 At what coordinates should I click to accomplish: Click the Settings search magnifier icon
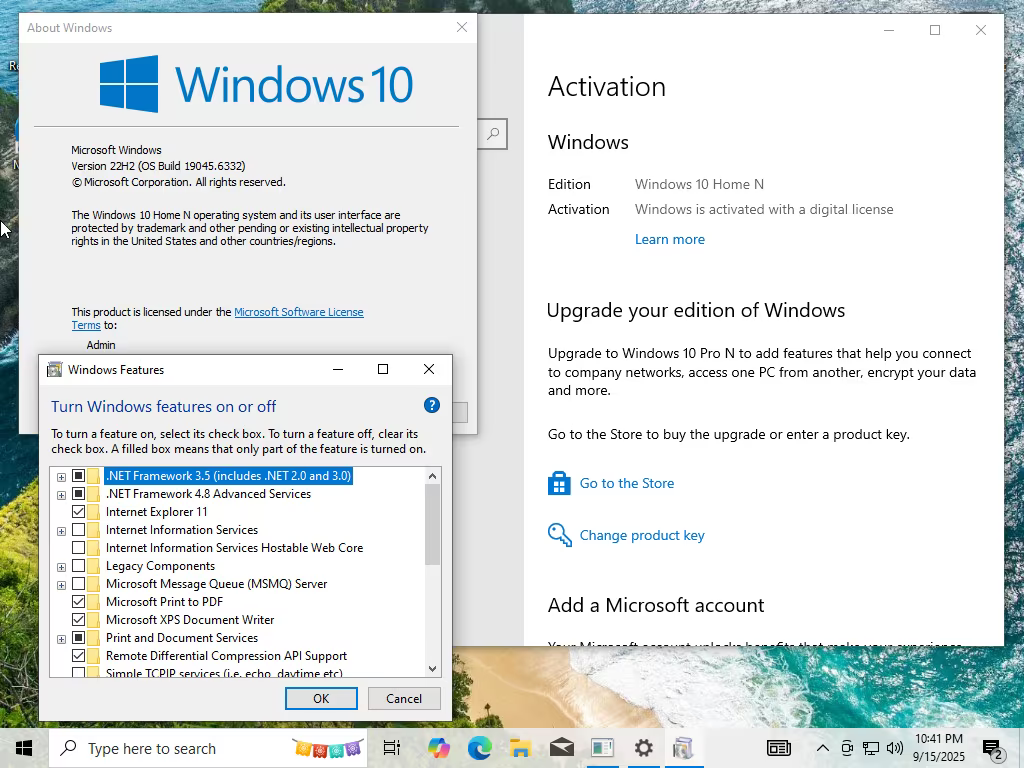click(x=493, y=134)
